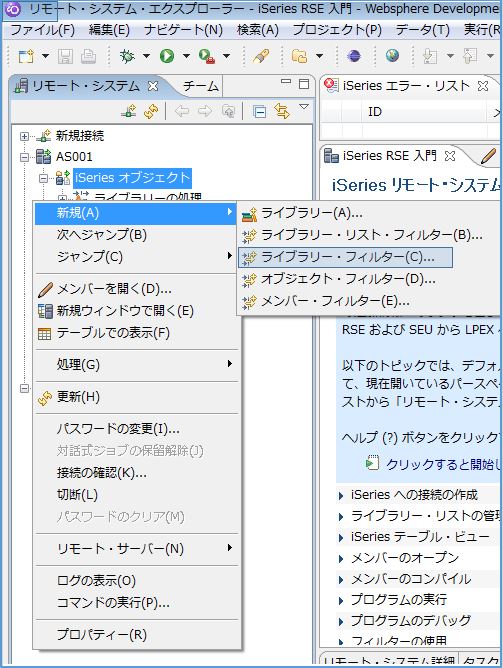Viewport: 503px width, 668px height.
Task: Click 切断(L) in context menu
Action: [136, 495]
